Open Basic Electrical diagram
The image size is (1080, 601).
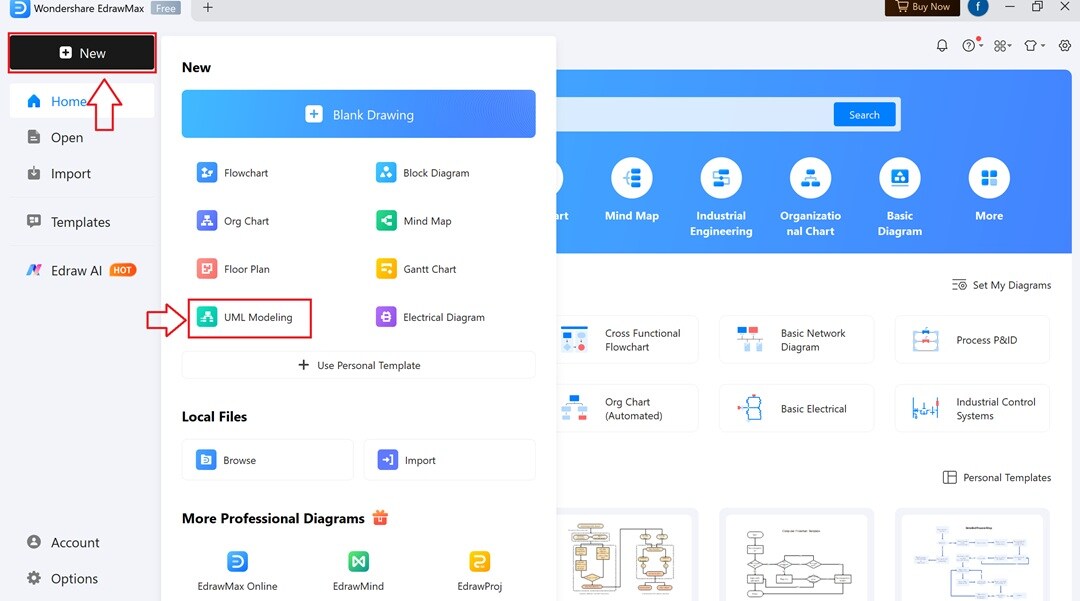click(796, 408)
